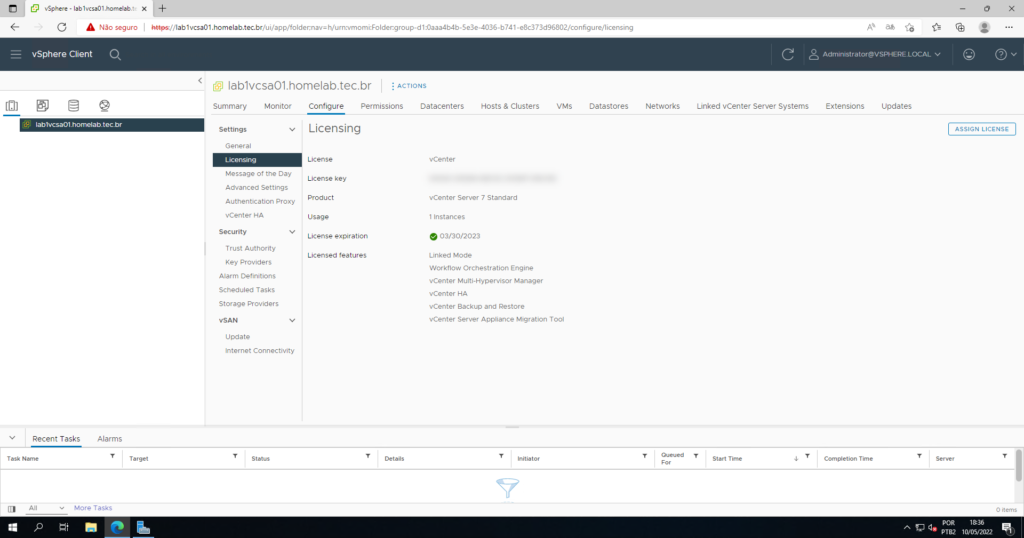Click the green license expiration status icon
This screenshot has width=1024, height=538.
433,236
